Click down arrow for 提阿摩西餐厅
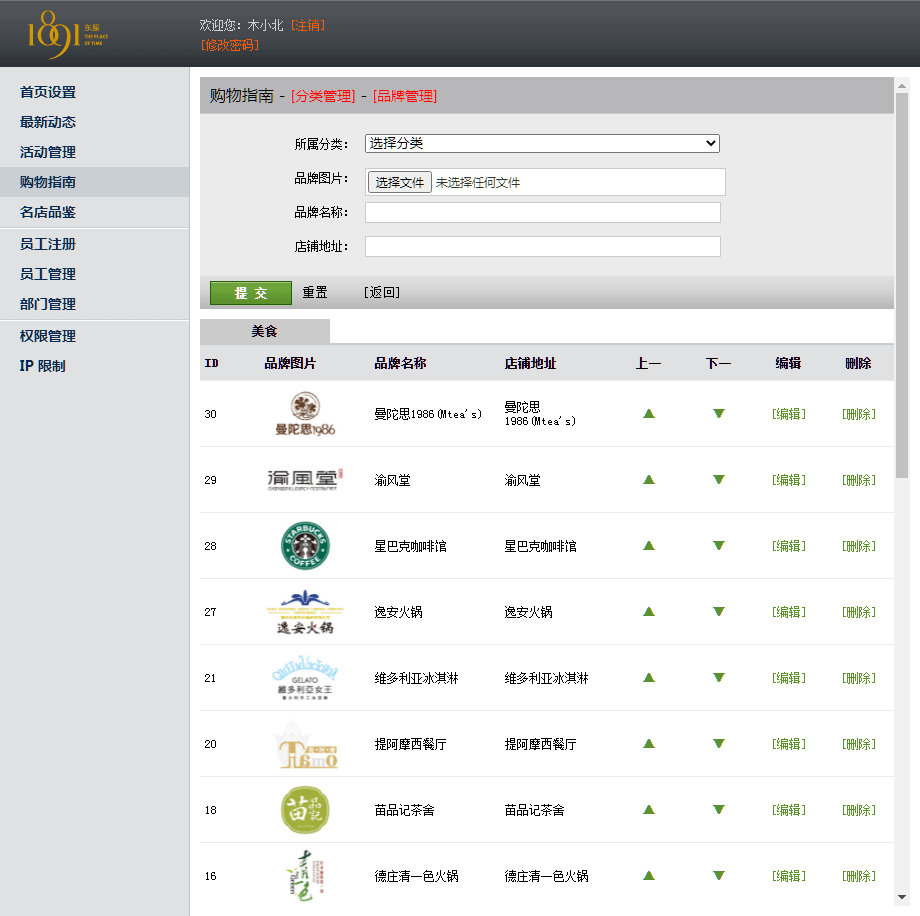The image size is (920, 916). 719,743
